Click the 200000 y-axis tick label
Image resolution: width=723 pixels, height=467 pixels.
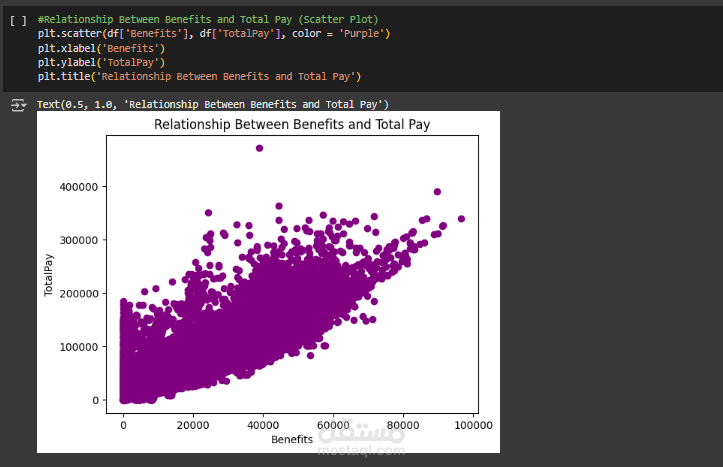pyautogui.click(x=79, y=294)
